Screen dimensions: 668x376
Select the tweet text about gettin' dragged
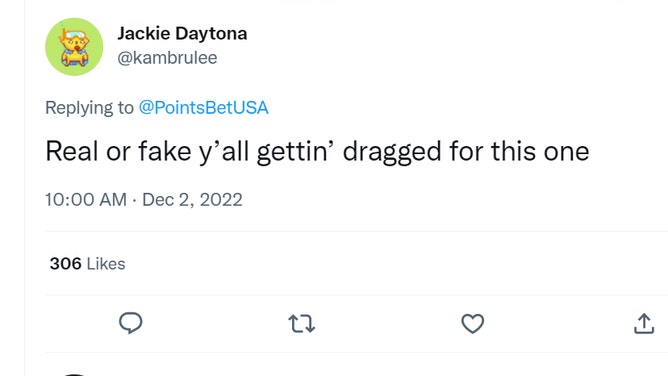[317, 152]
